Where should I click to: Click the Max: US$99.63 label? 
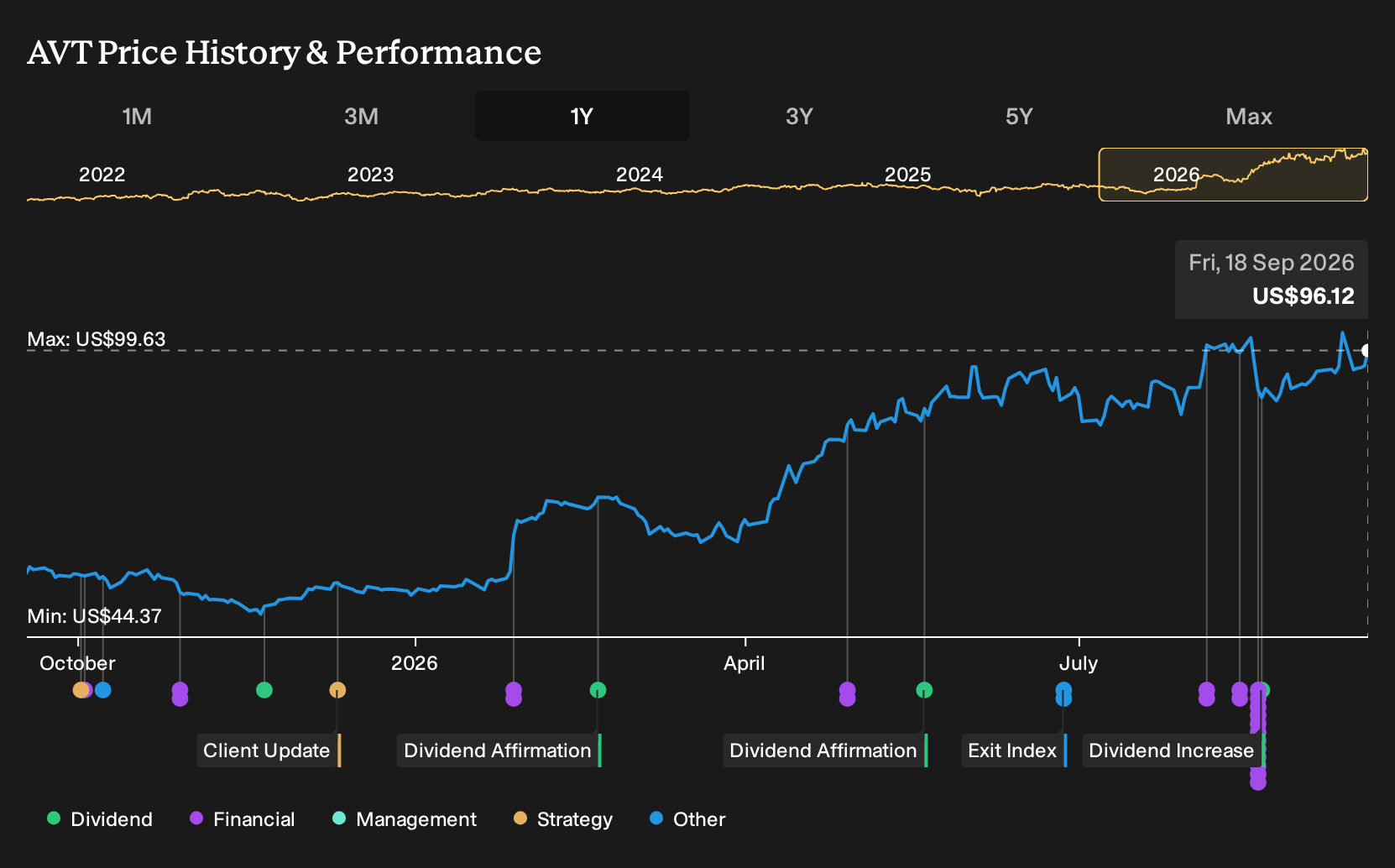click(97, 339)
